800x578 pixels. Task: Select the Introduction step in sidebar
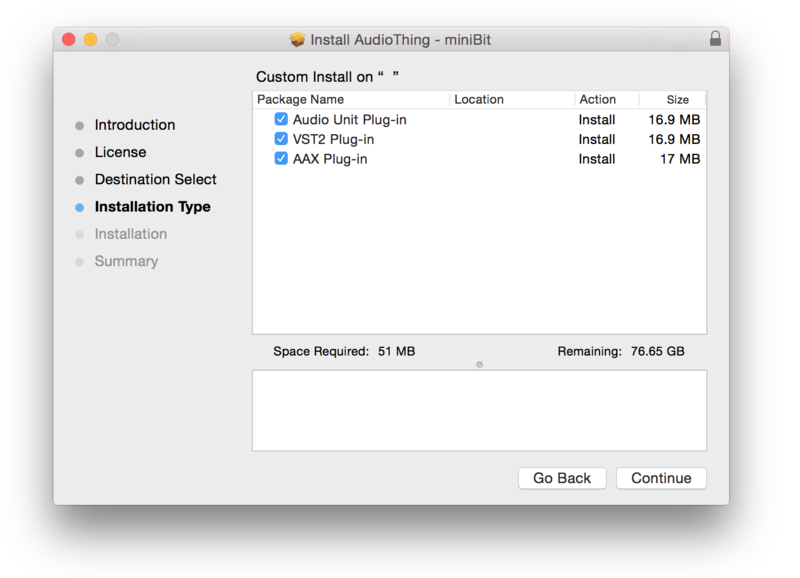(x=134, y=125)
